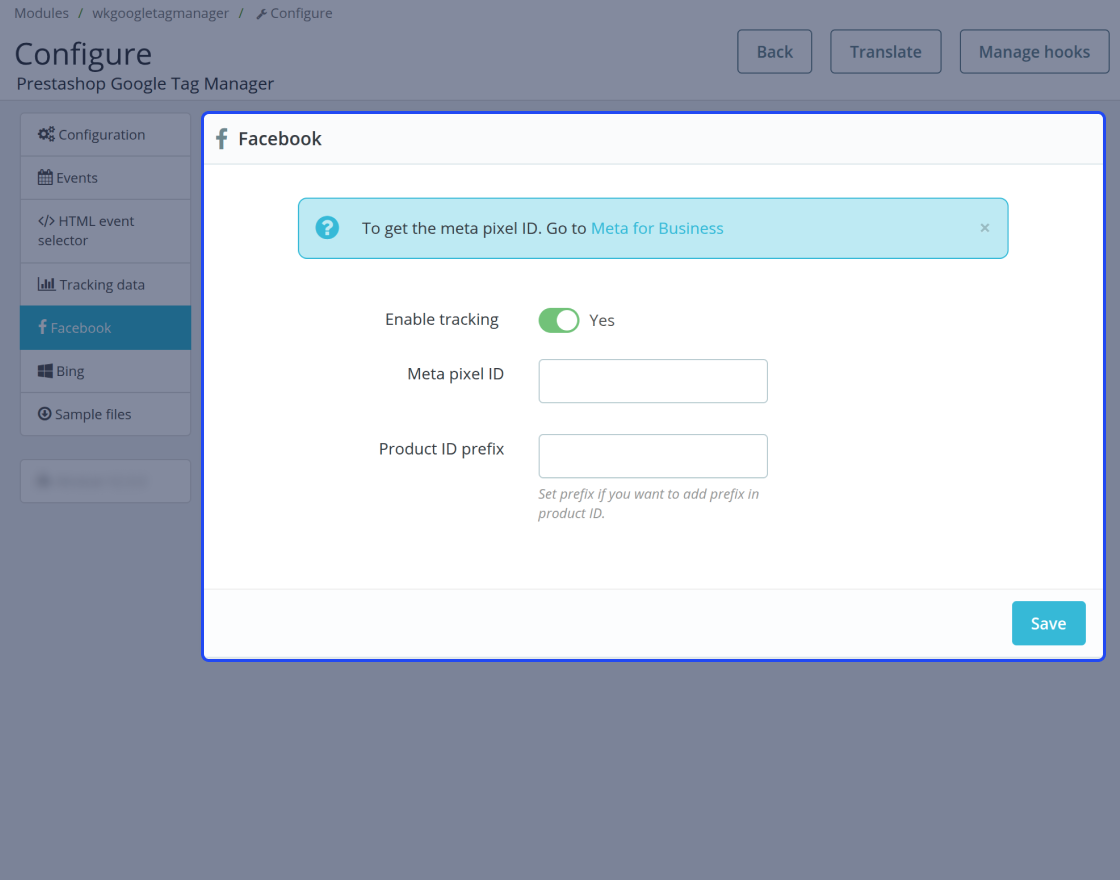Focus the Product ID prefix input field

(653, 456)
